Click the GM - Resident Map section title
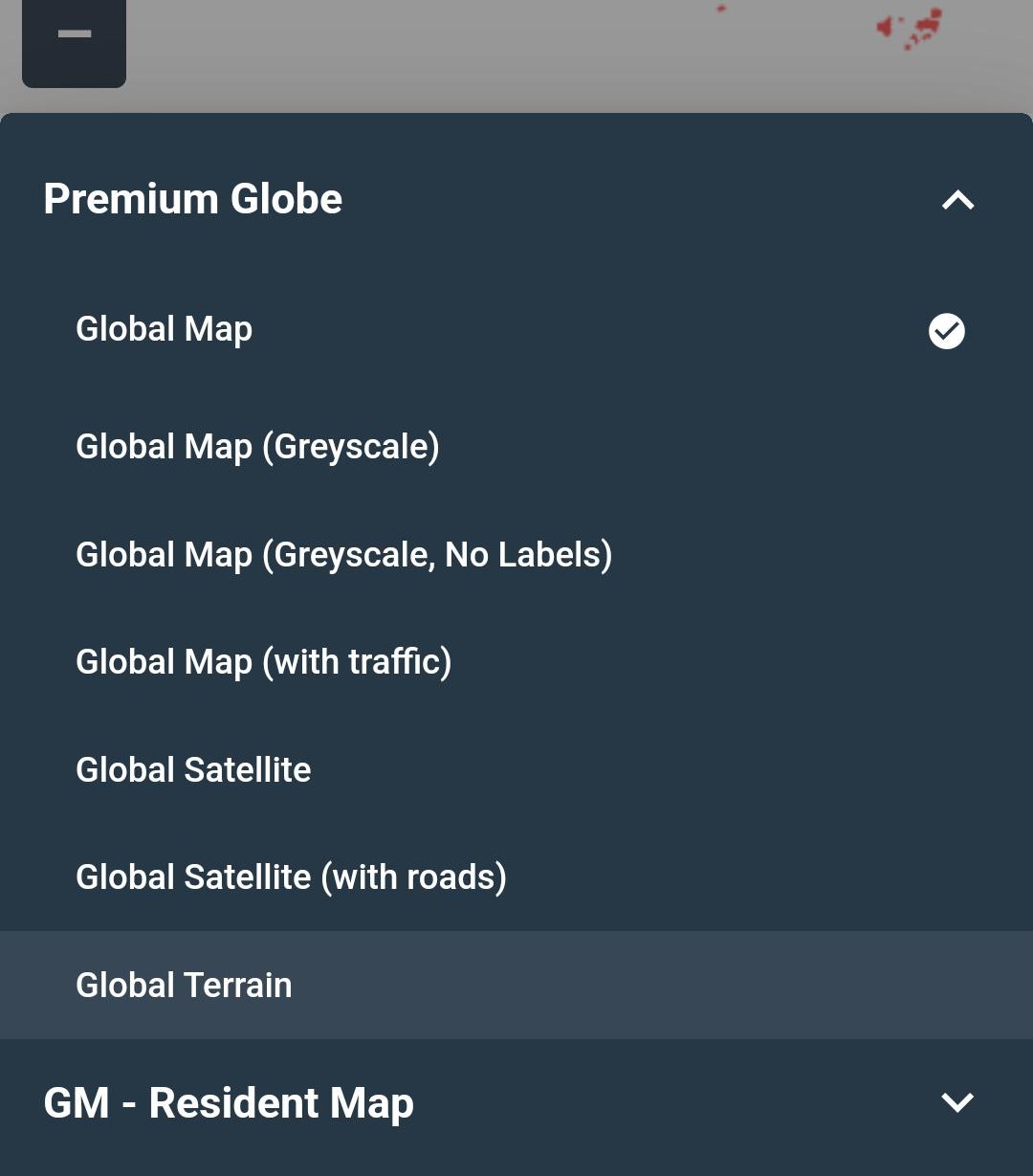 coord(229,1103)
